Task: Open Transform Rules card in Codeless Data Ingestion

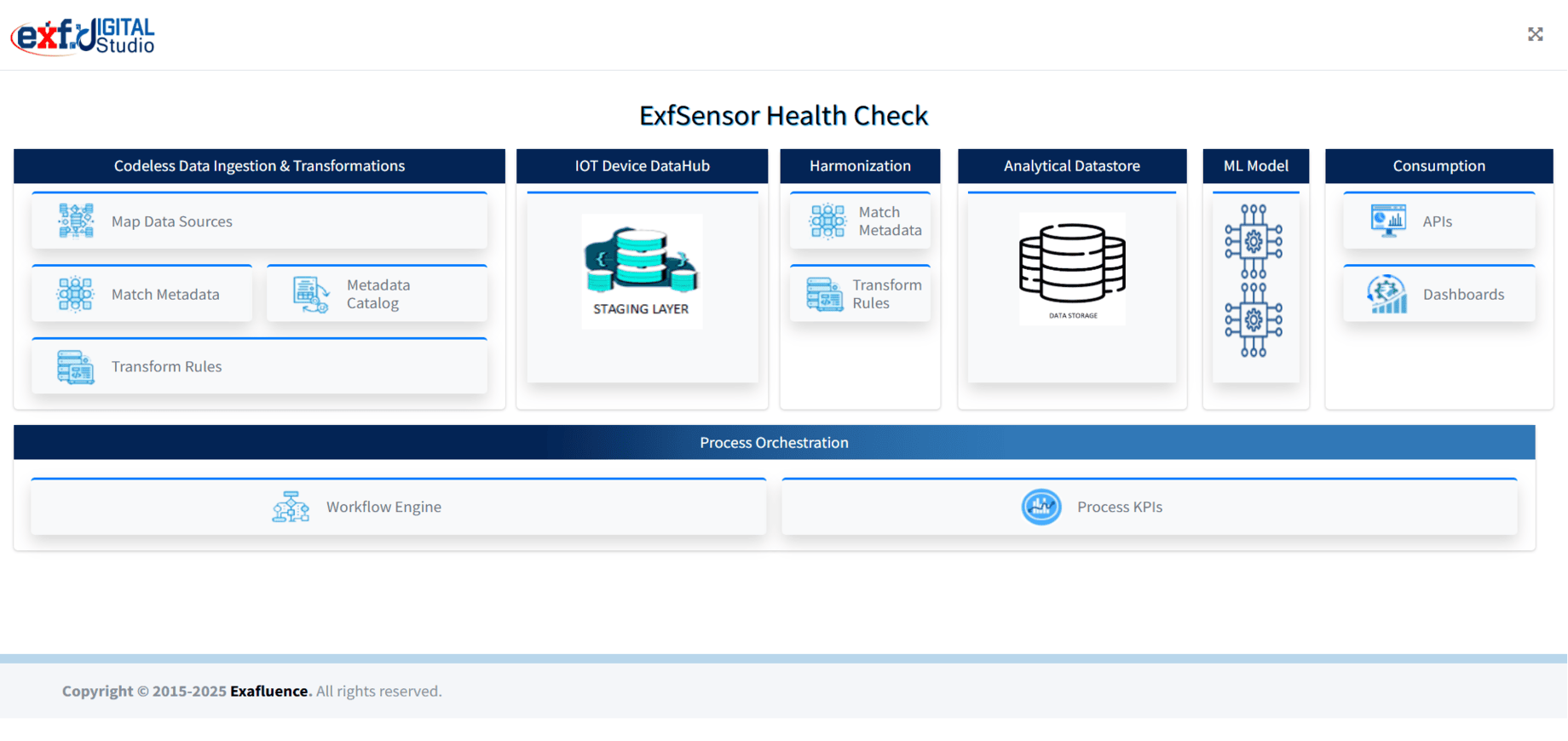Action: tap(259, 366)
